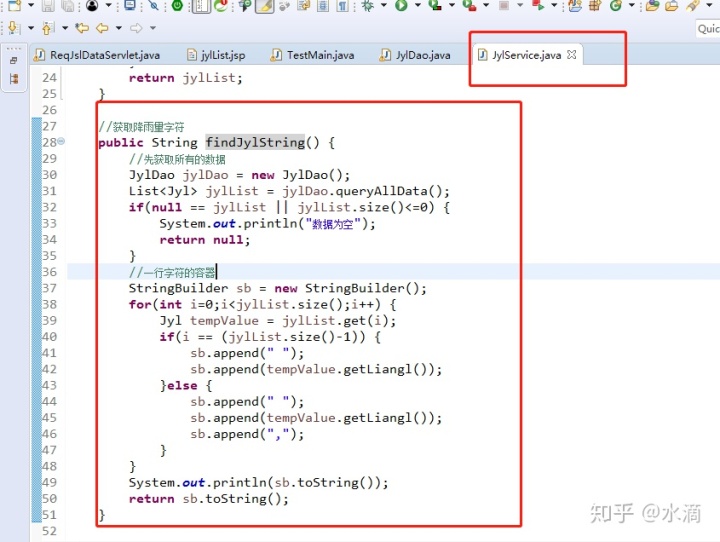Click the Run External Tools icon
The height and width of the screenshot is (542, 720).
(x=469, y=6)
